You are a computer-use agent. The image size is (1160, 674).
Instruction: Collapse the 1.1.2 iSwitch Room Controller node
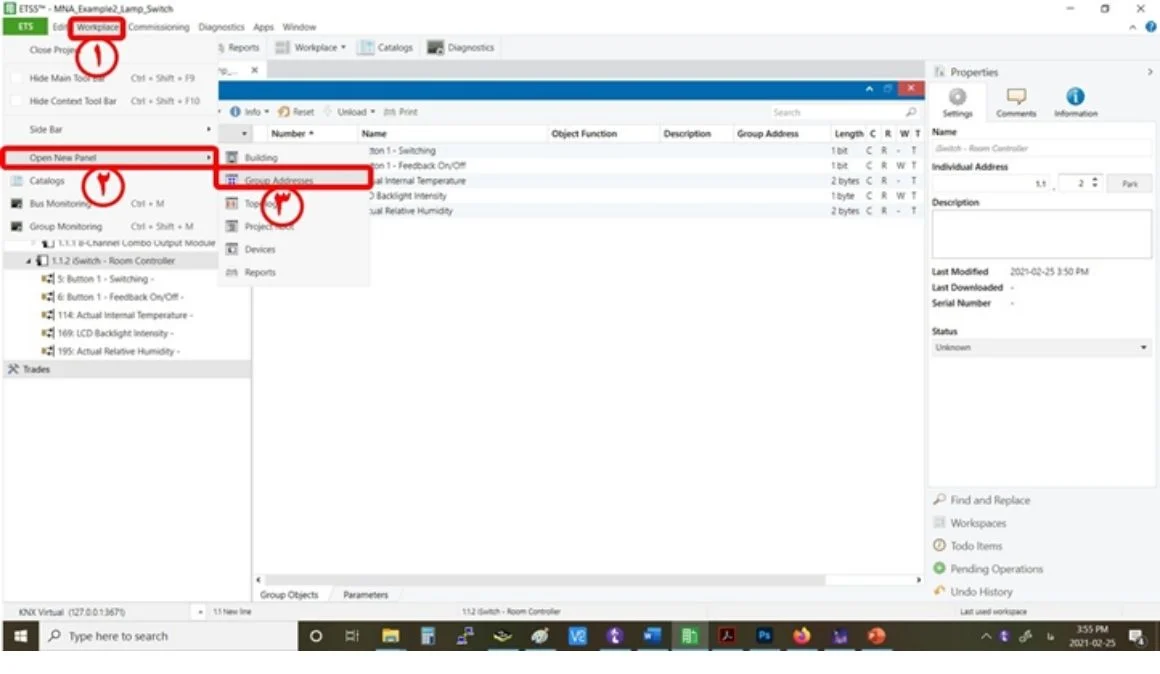[29, 261]
